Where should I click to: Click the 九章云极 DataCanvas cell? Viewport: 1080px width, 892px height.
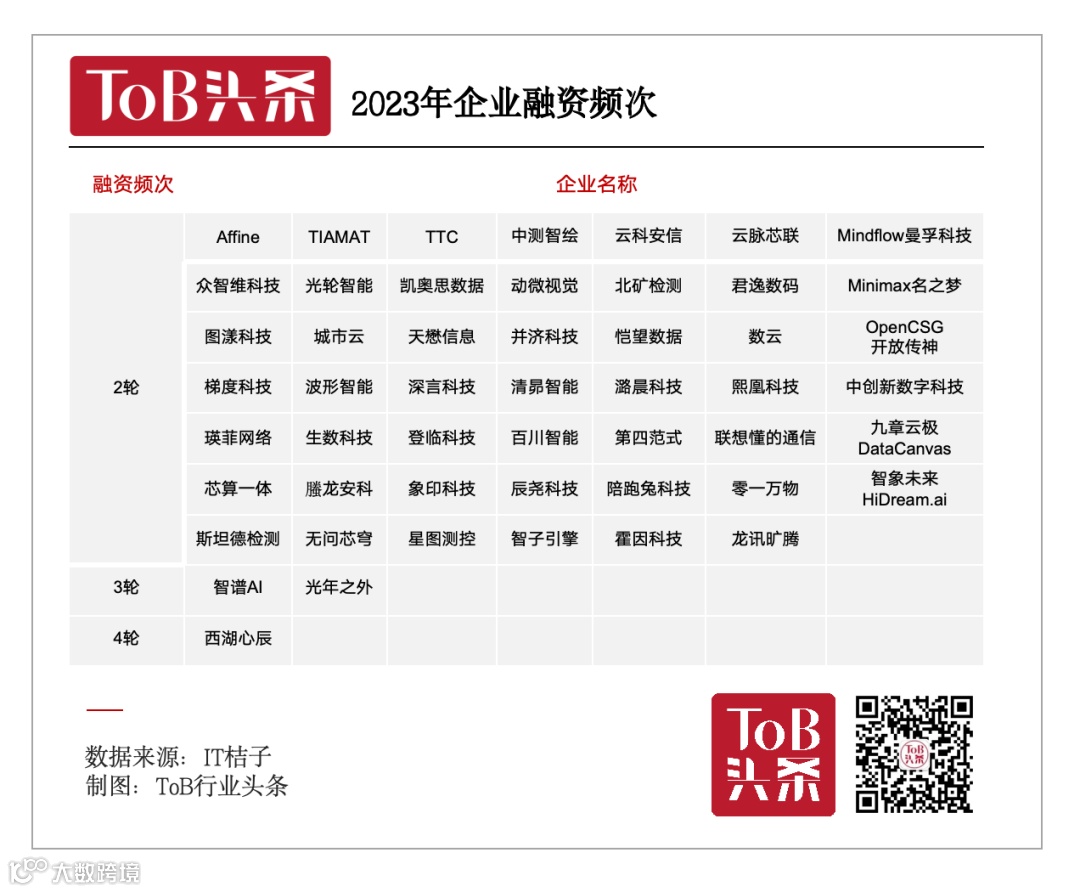pos(904,438)
